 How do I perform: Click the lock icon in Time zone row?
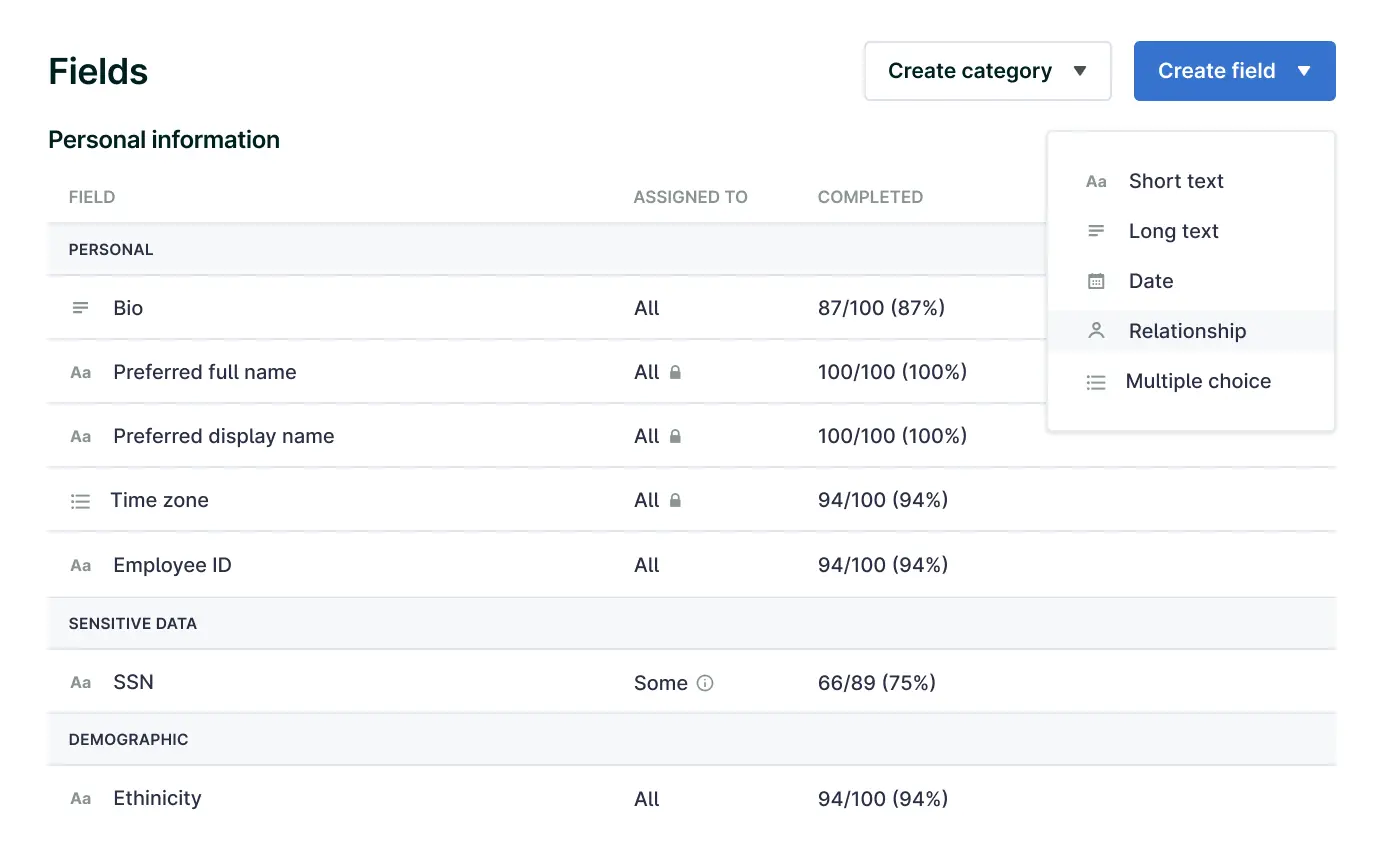[675, 501]
